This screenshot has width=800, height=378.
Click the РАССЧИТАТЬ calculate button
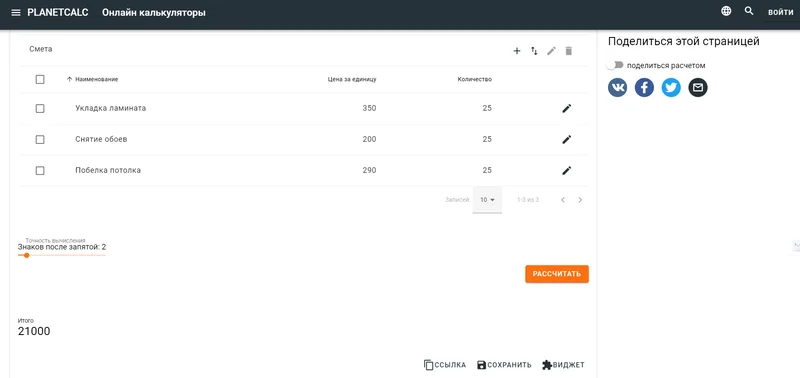coord(557,274)
